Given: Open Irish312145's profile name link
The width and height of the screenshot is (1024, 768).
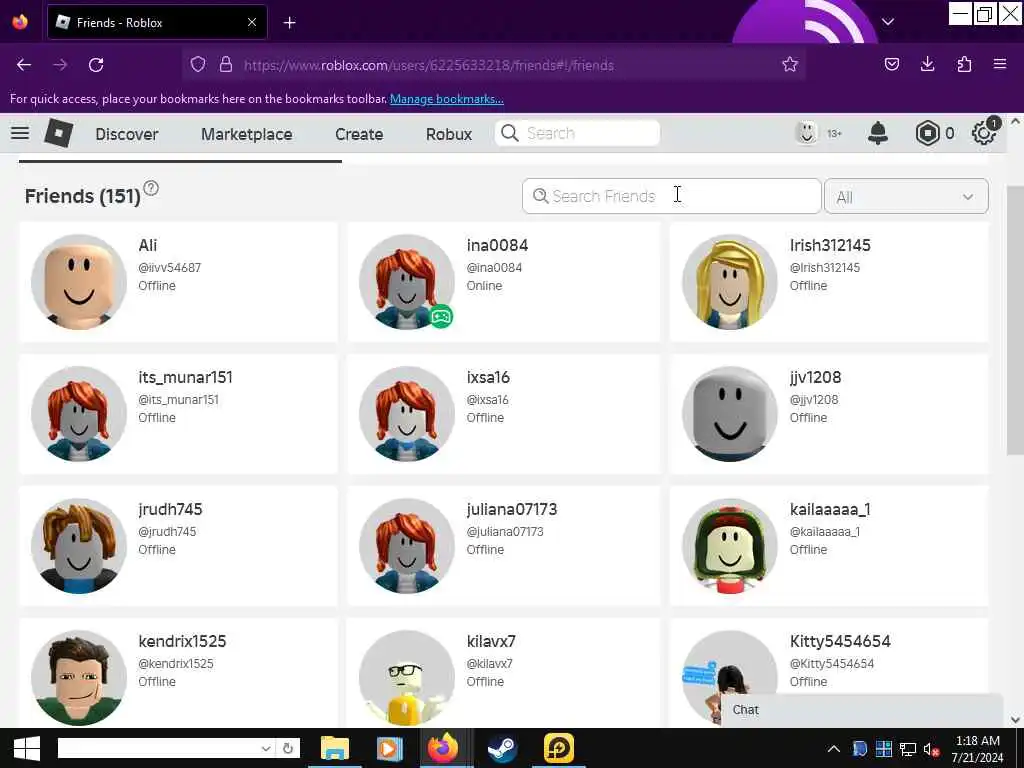Looking at the screenshot, I should pos(830,246).
